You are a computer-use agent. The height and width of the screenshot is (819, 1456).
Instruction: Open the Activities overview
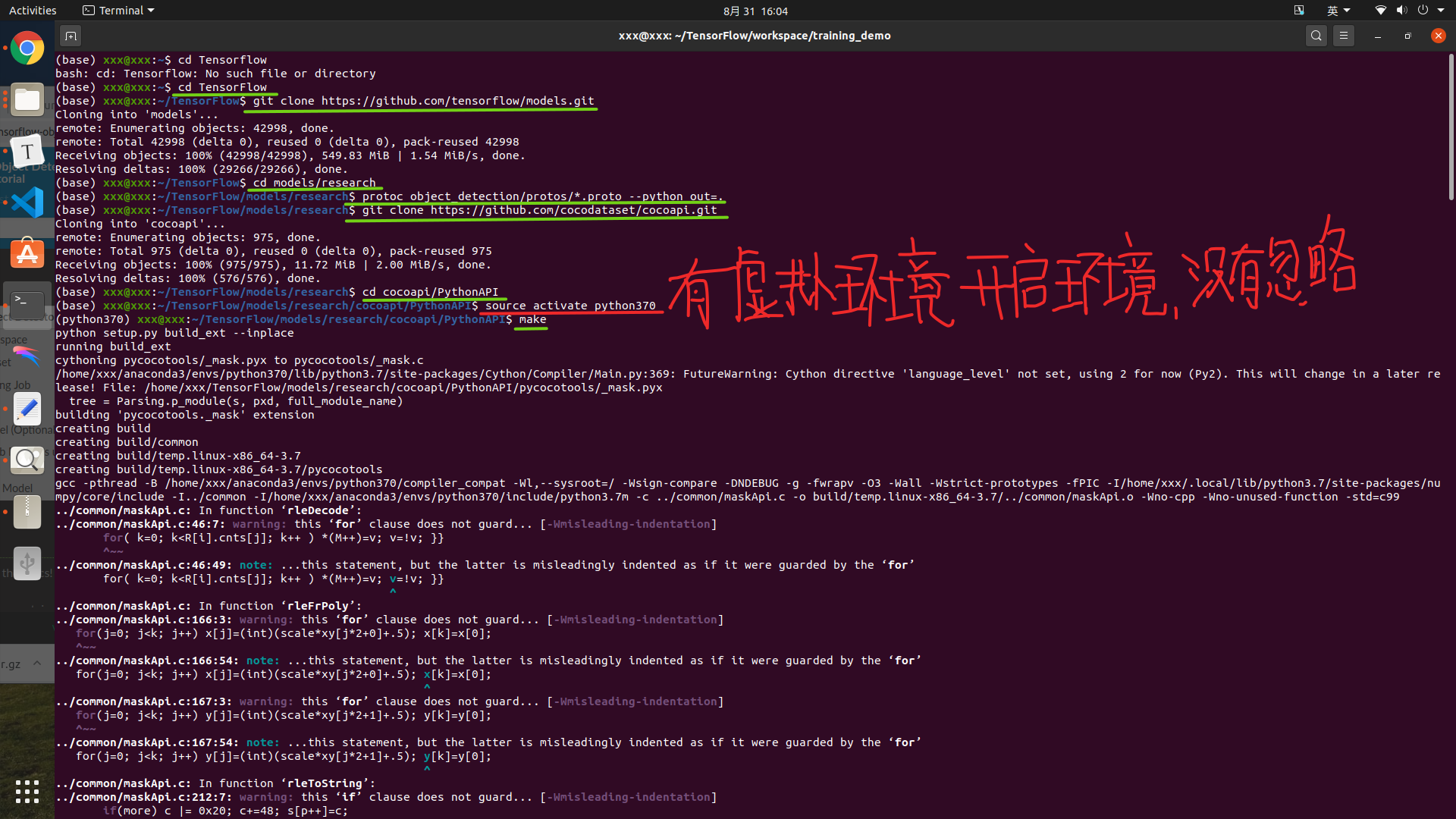point(33,11)
